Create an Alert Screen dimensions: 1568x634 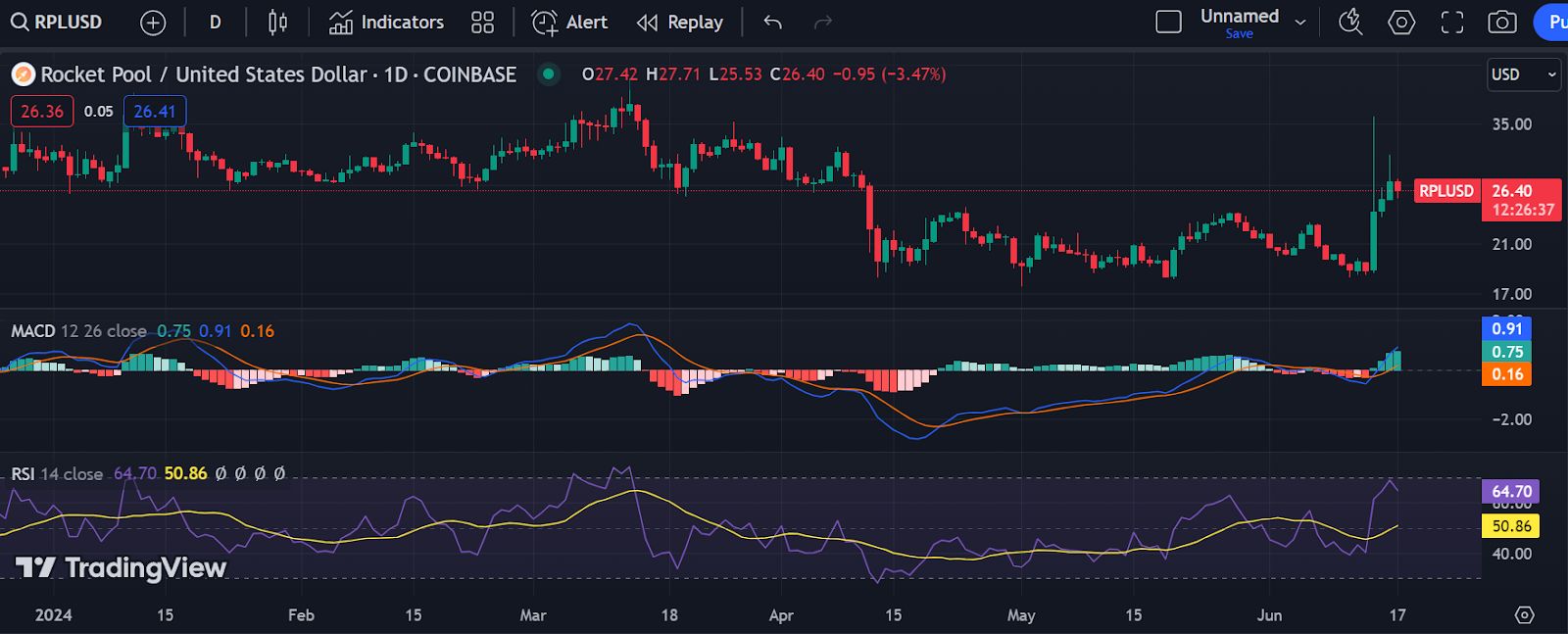pos(569,23)
